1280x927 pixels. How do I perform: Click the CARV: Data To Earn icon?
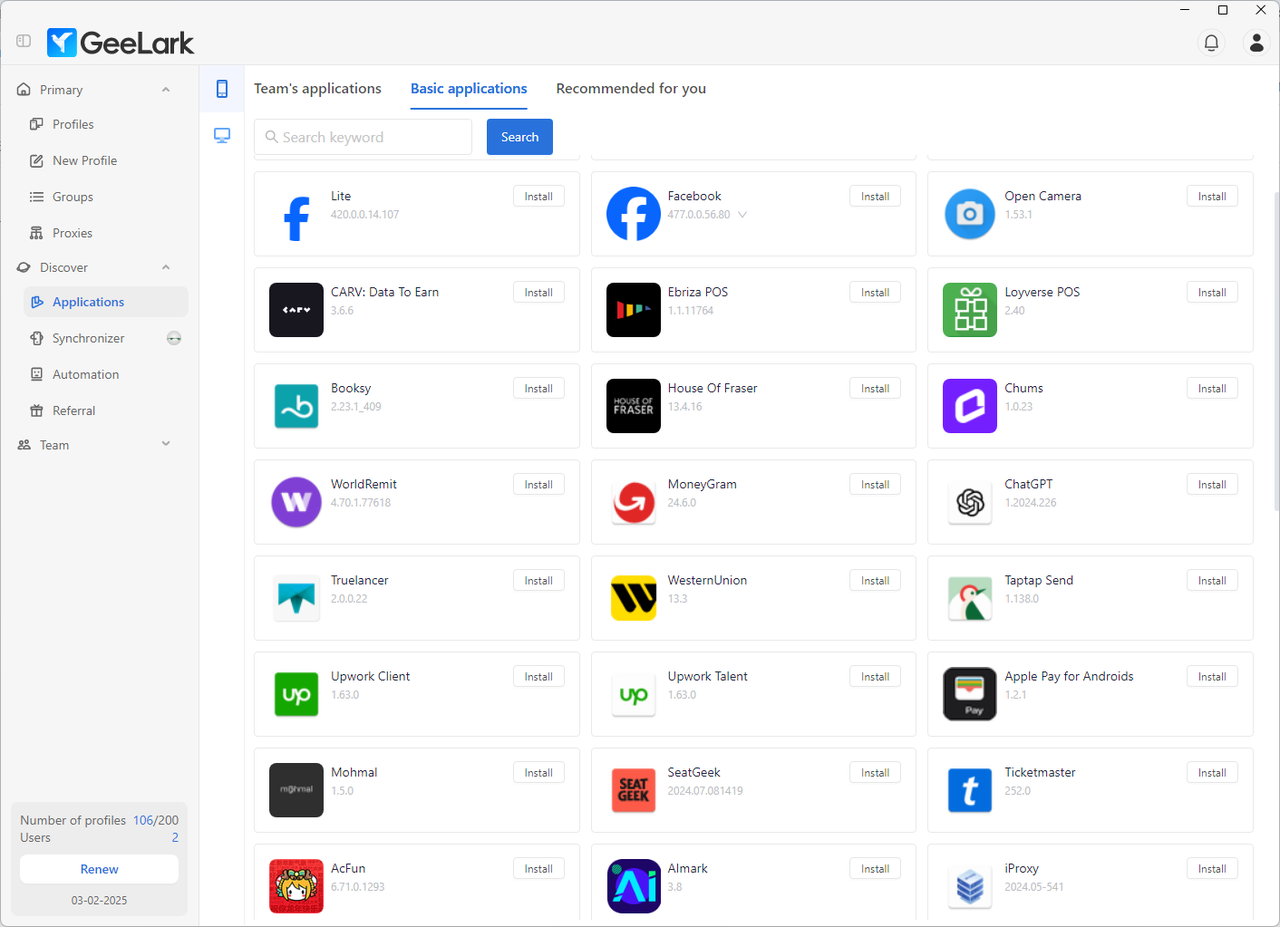[x=296, y=310]
